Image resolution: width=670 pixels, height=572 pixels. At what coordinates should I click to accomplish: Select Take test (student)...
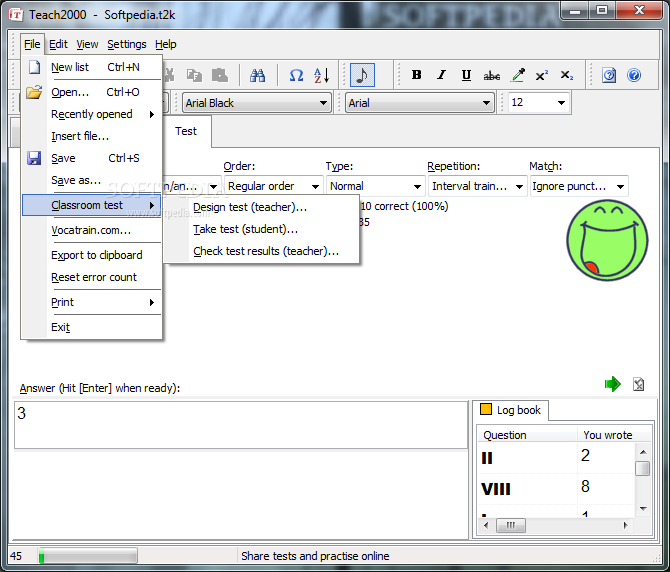261,229
